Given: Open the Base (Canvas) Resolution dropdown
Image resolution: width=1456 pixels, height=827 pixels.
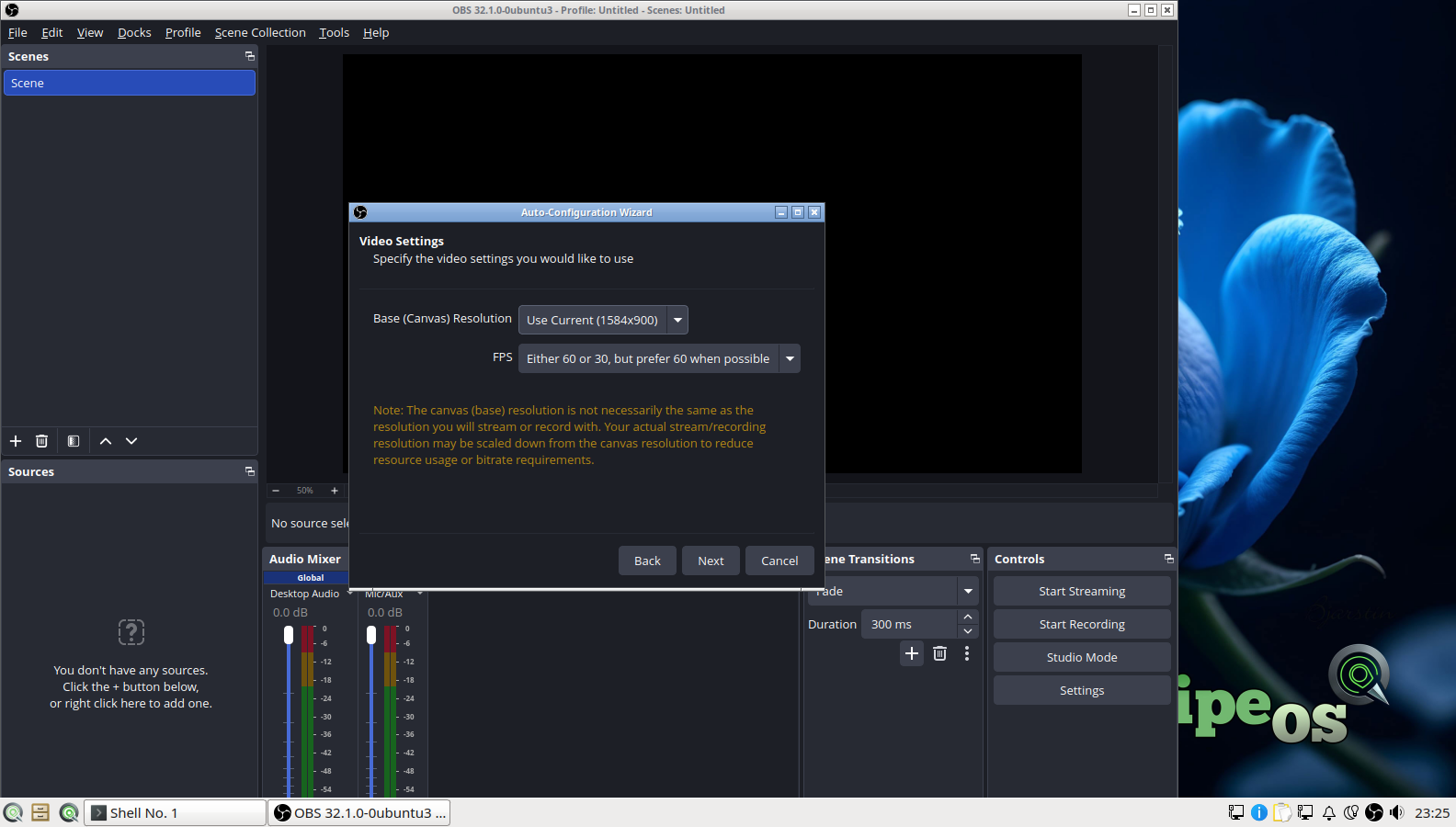Looking at the screenshot, I should pos(603,320).
